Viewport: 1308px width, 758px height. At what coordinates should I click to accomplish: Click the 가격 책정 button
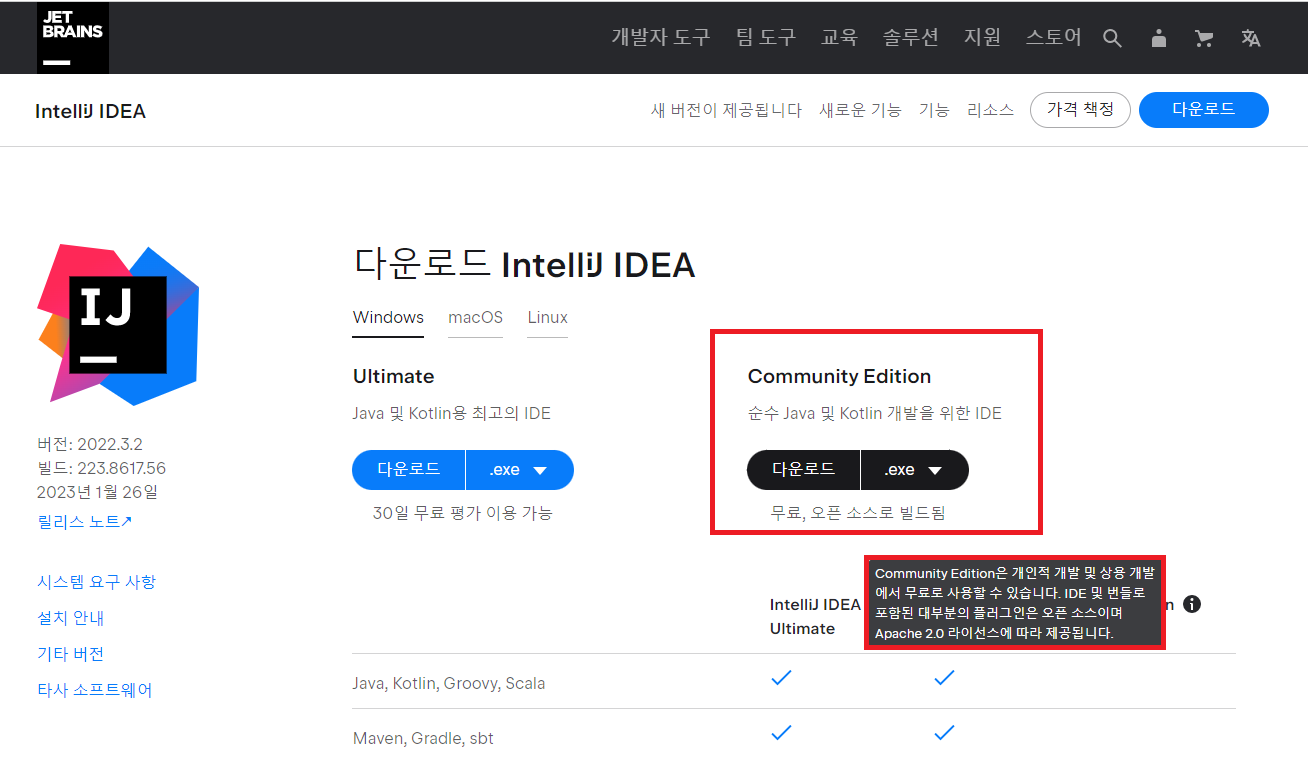(1080, 110)
